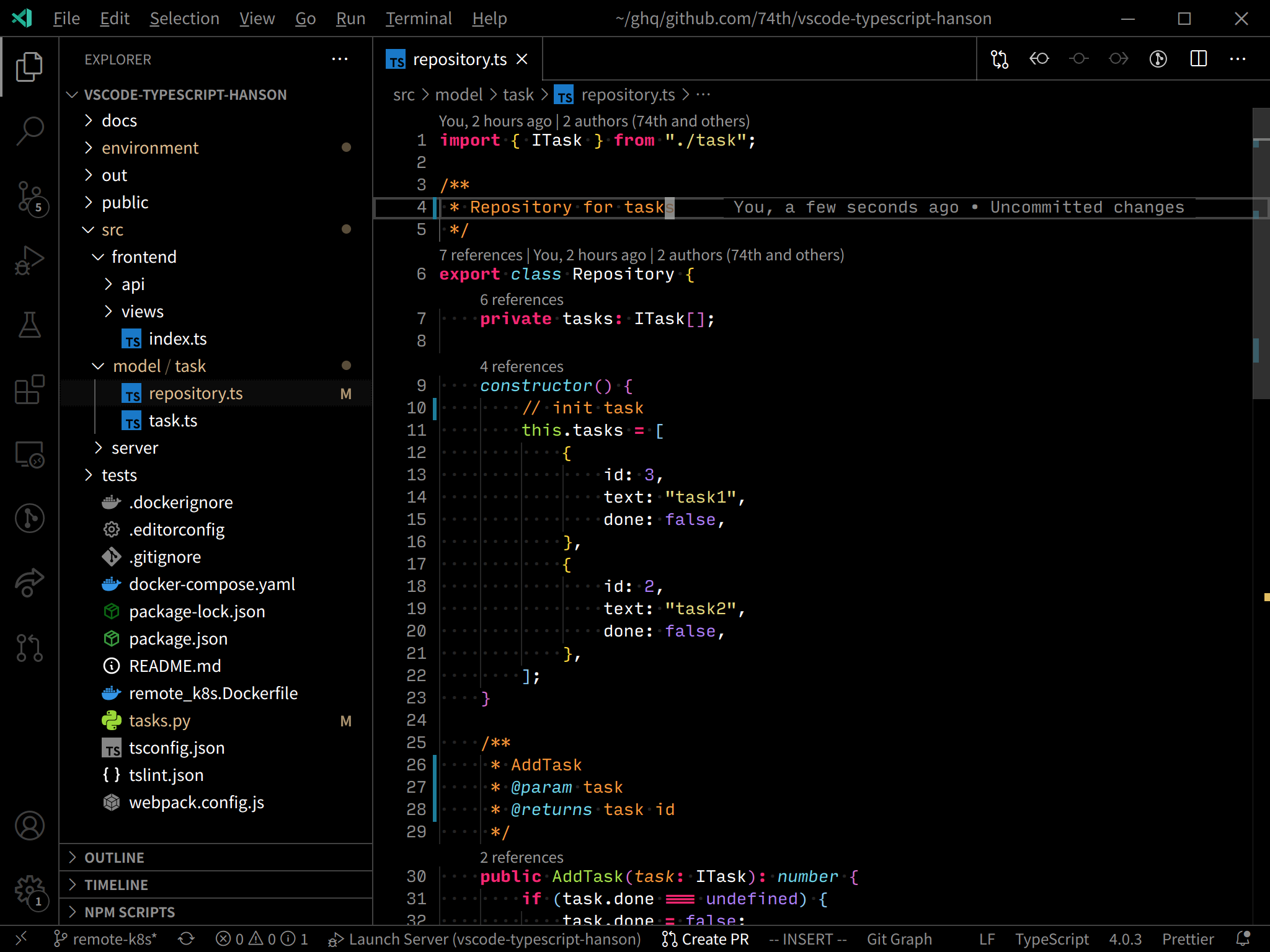Open the Search view in activity bar
This screenshot has height=952, width=1270.
click(x=29, y=131)
